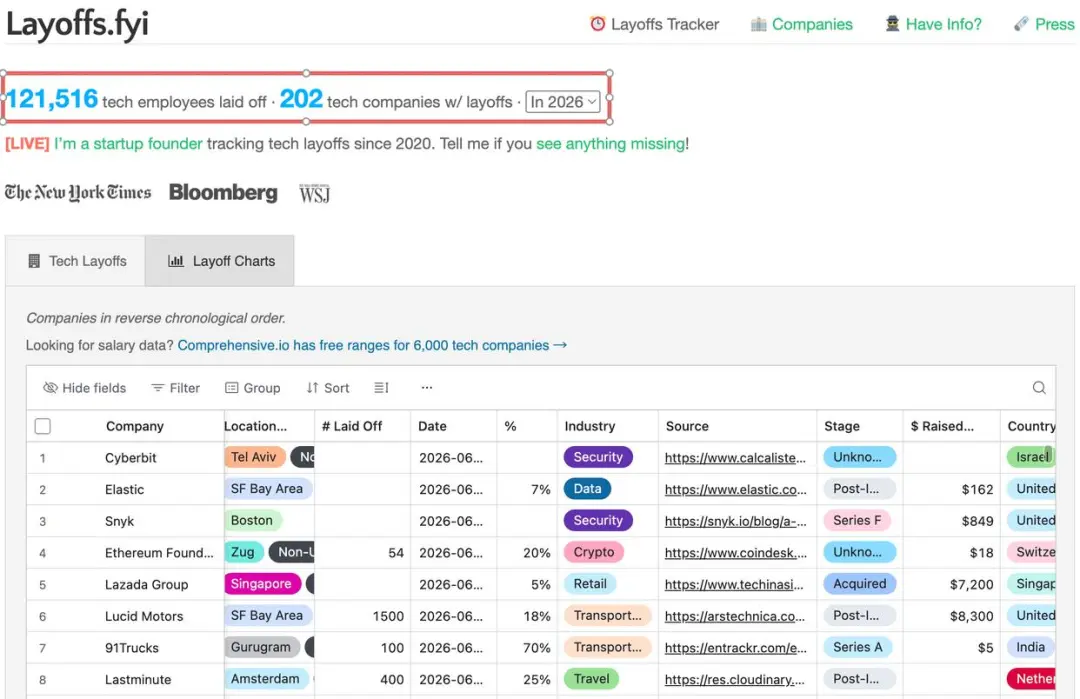The image size is (1080, 699).
Task: Open the coindesk source link
Action: pyautogui.click(x=735, y=553)
